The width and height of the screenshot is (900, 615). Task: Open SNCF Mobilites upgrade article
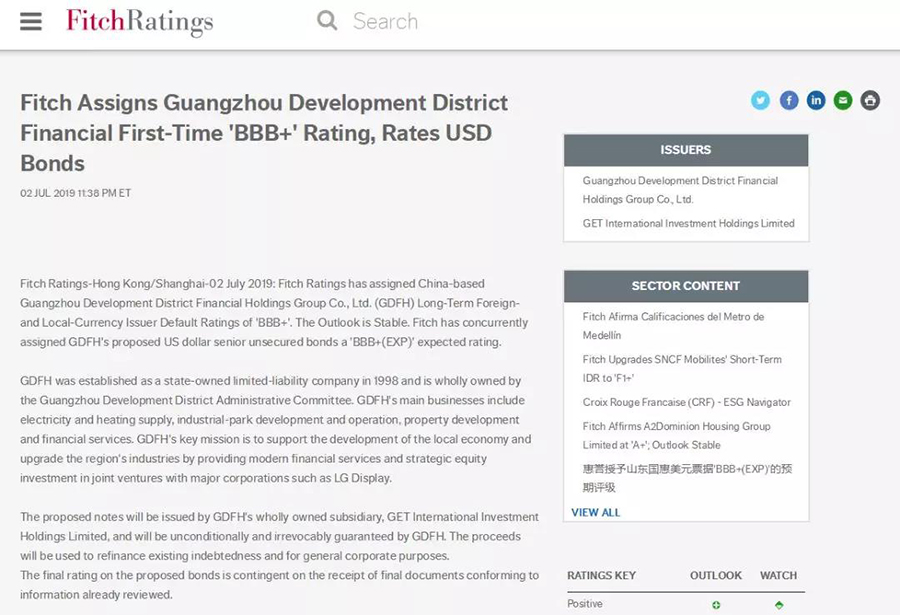pos(682,368)
